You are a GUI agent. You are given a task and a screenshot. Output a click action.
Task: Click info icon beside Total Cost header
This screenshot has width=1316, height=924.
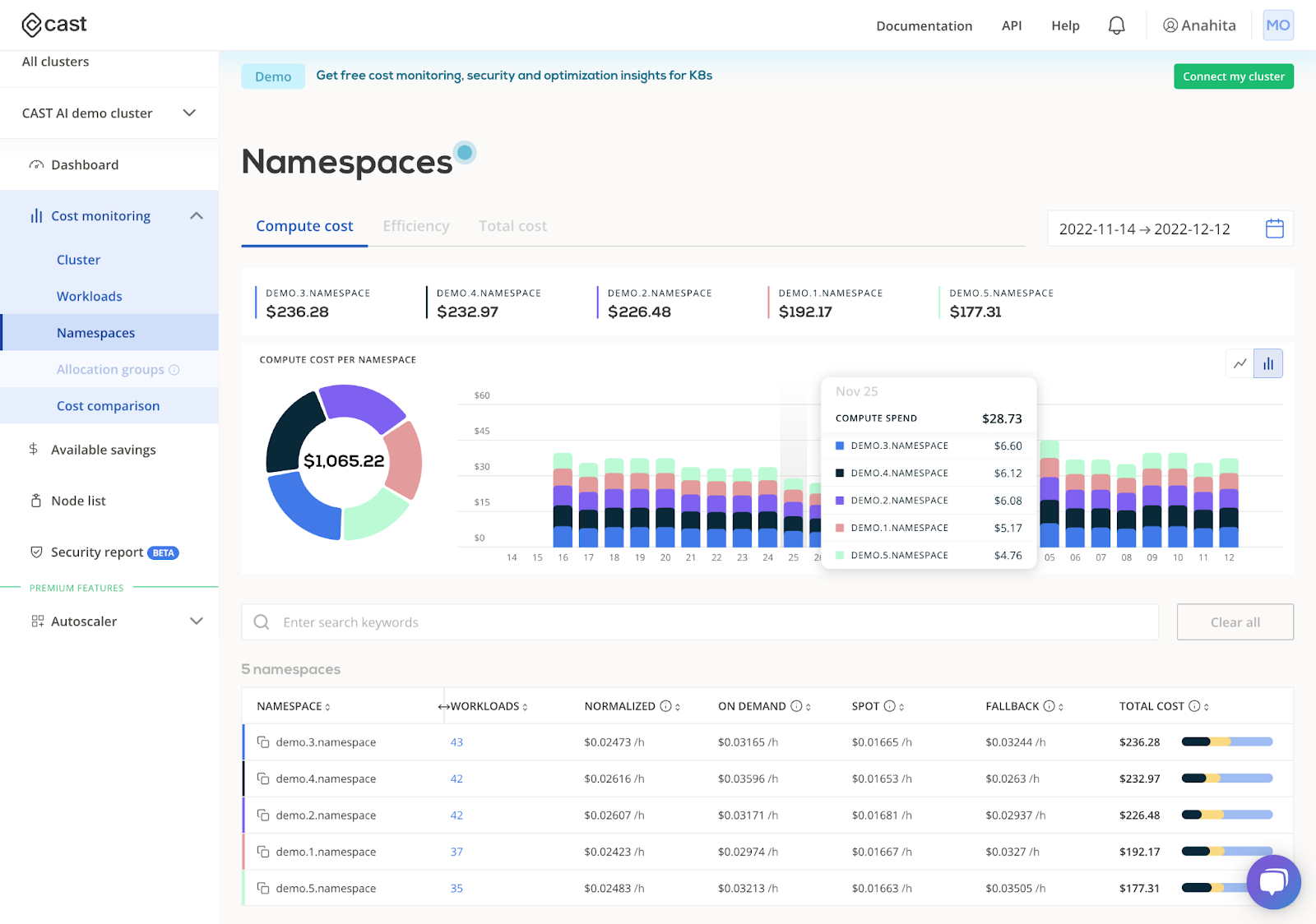[x=1194, y=706]
